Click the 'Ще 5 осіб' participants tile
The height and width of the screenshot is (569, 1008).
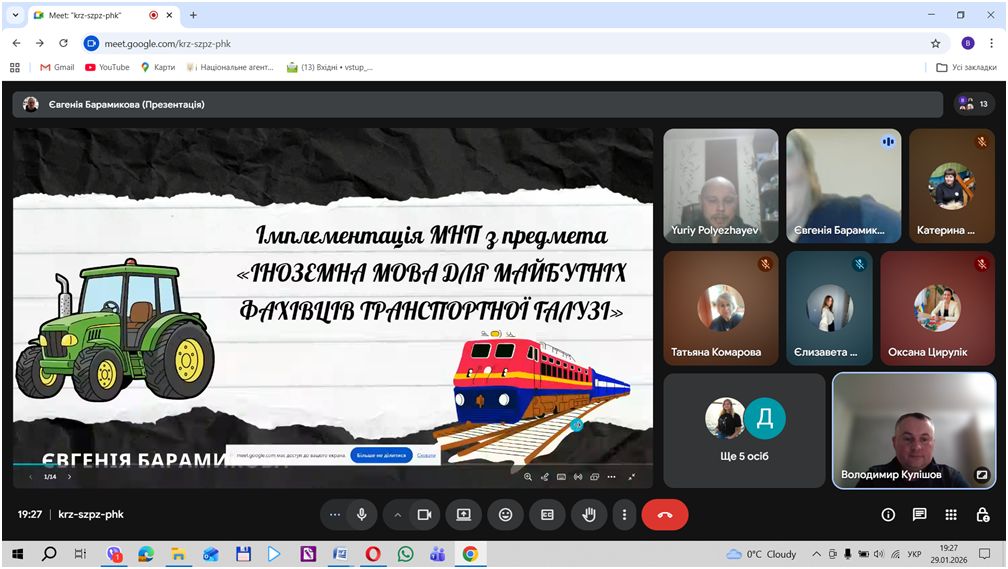[x=744, y=430]
